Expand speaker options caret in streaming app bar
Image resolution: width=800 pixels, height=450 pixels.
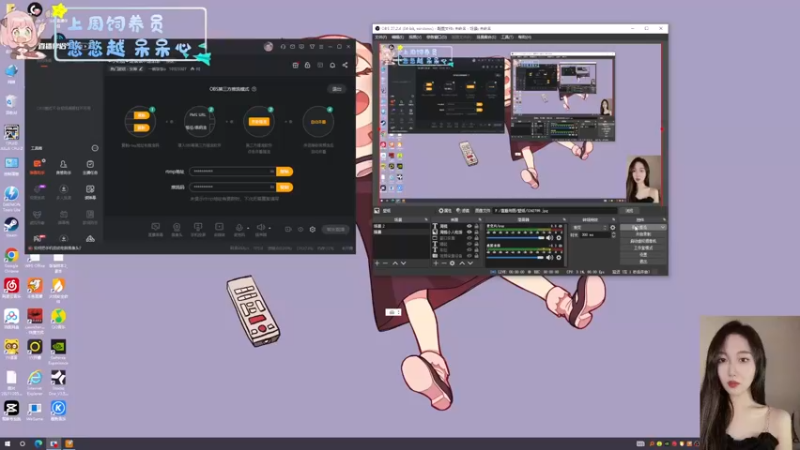pyautogui.click(x=269, y=228)
